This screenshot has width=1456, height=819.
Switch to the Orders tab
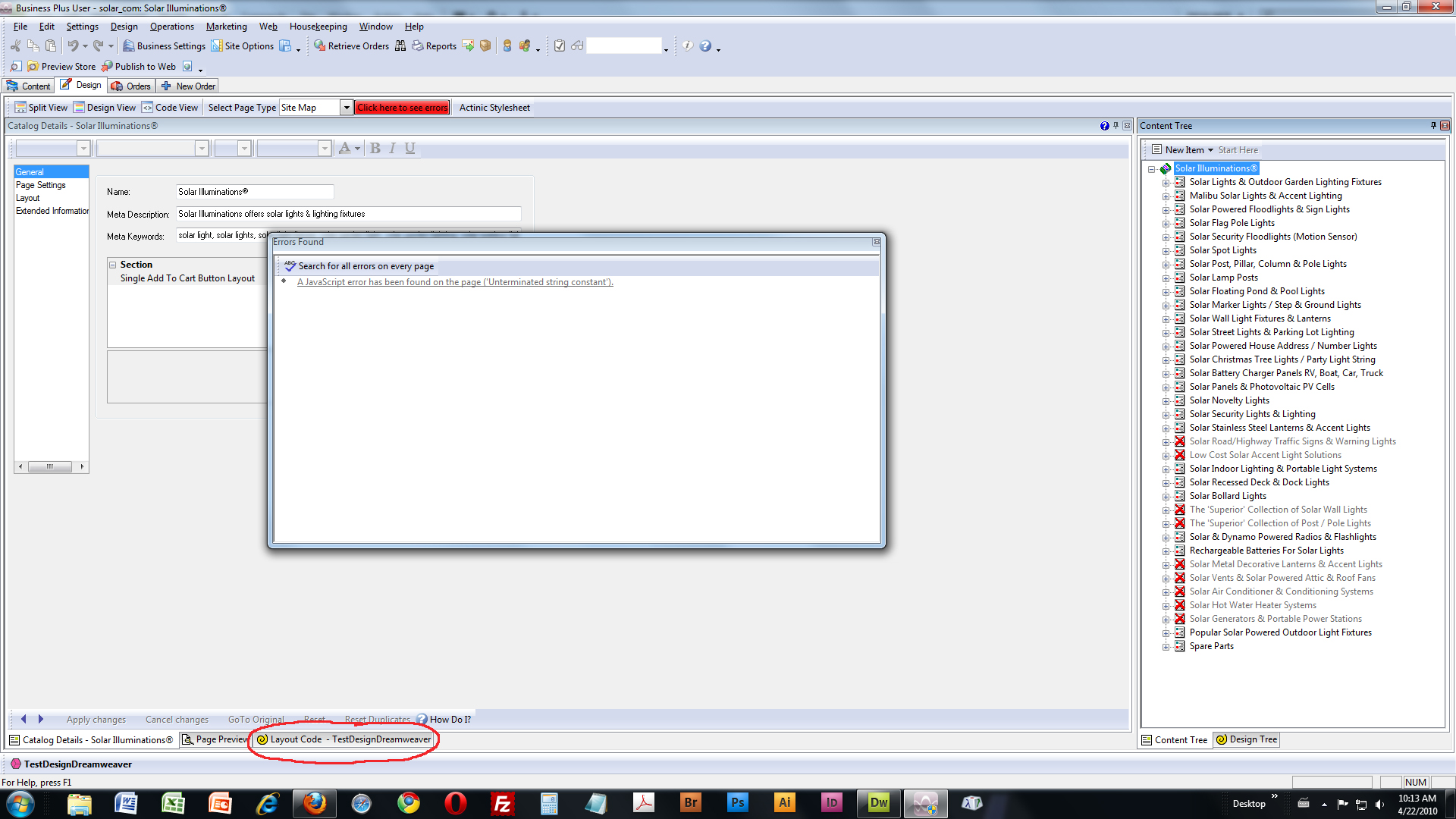[x=131, y=86]
